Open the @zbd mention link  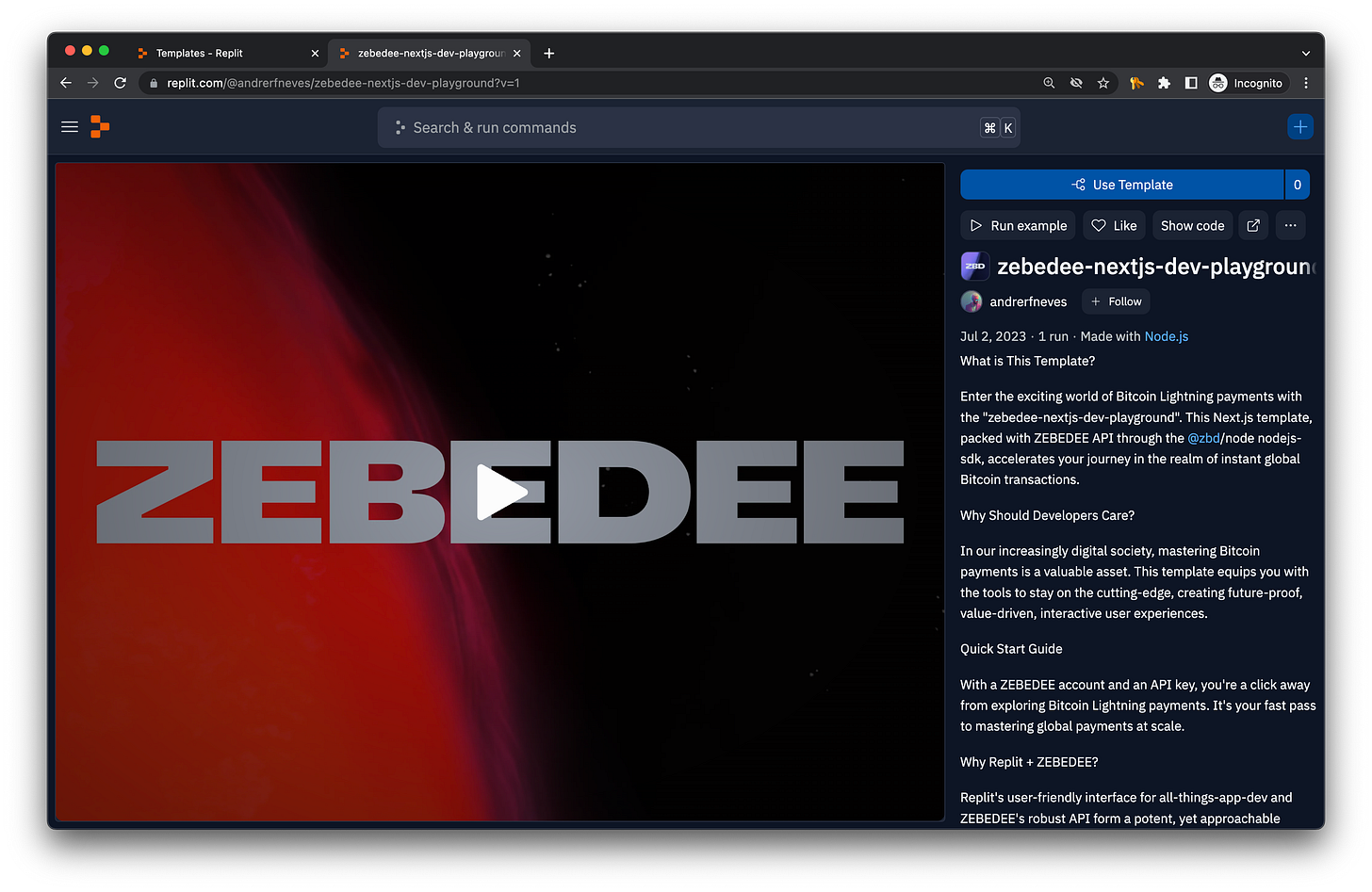[1203, 438]
